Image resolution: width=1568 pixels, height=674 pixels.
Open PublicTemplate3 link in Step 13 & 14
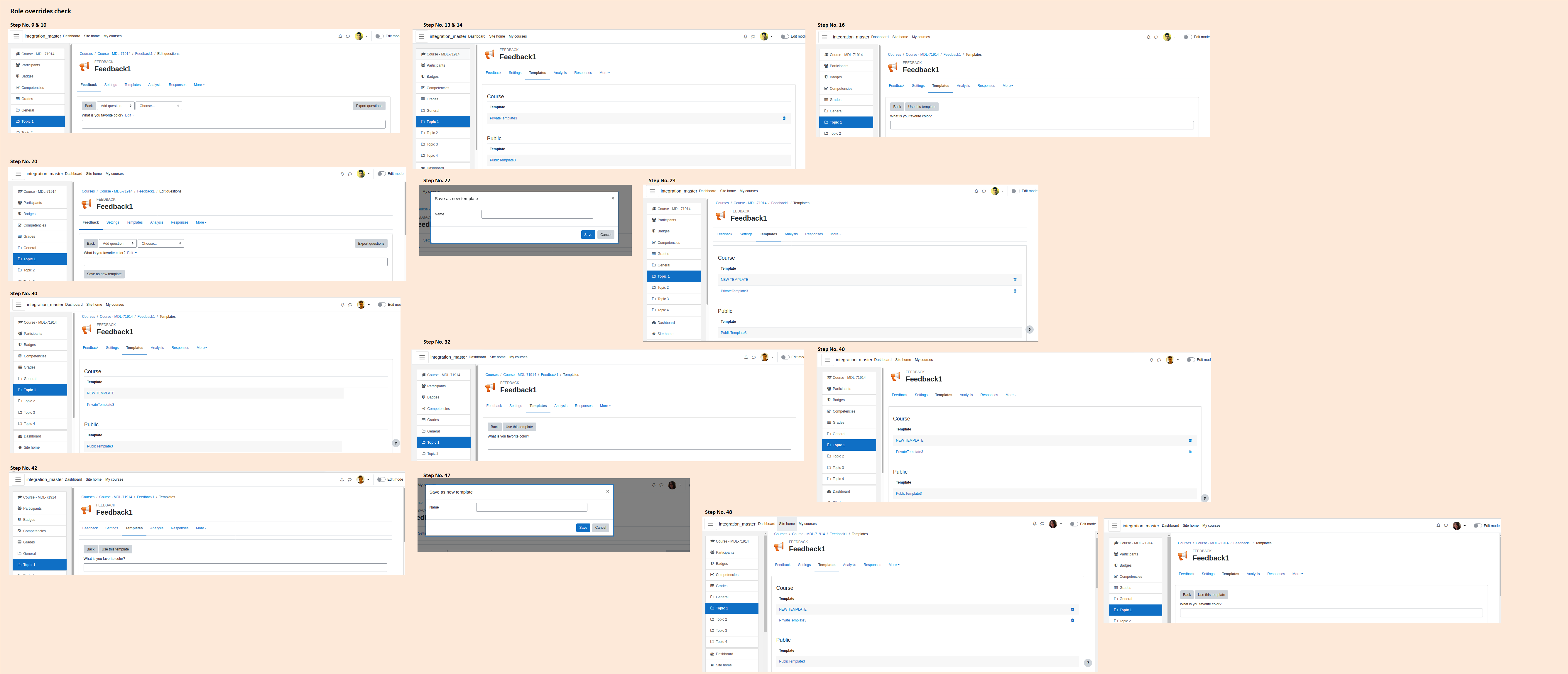(503, 160)
